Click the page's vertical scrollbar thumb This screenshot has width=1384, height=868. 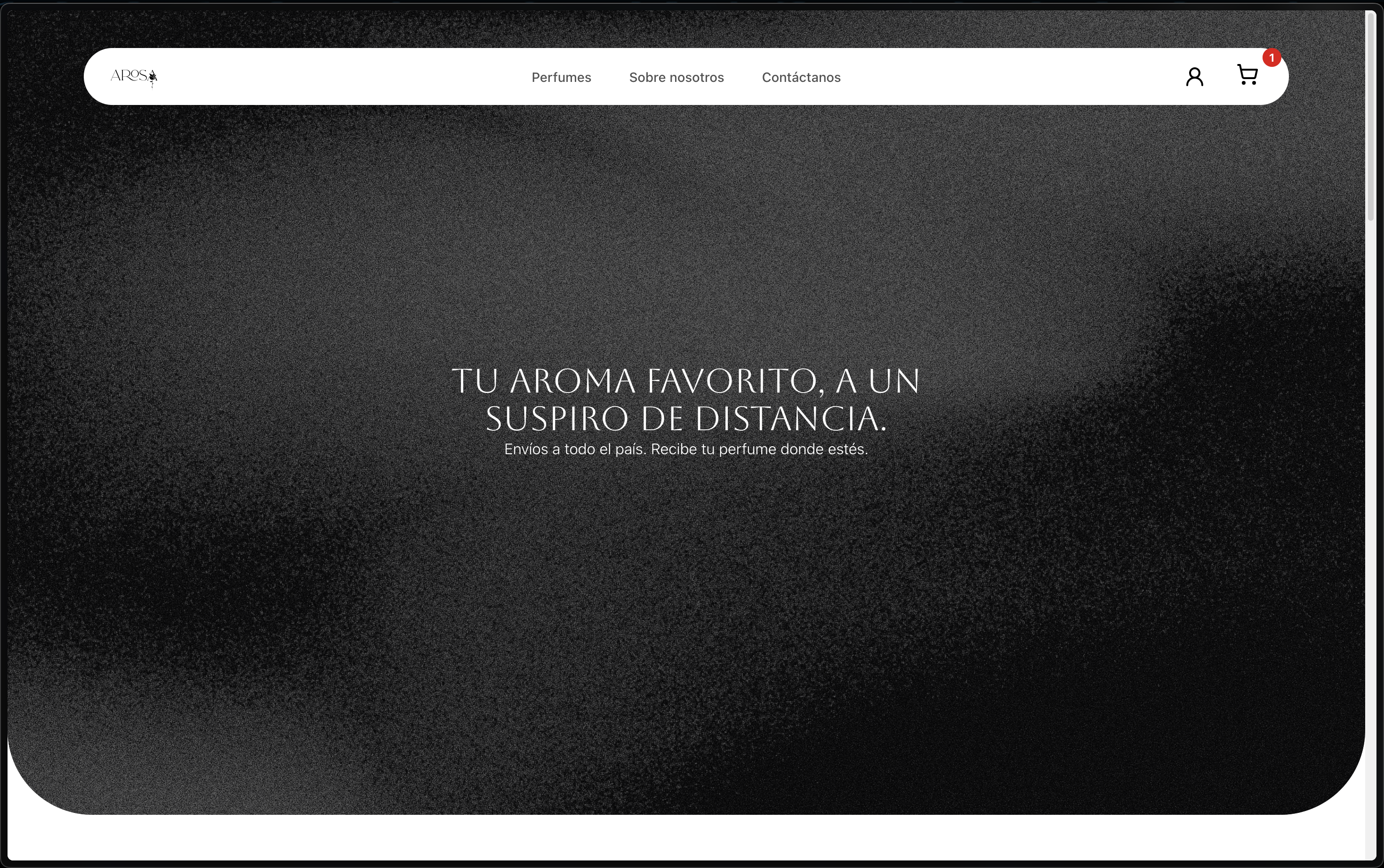(1371, 115)
